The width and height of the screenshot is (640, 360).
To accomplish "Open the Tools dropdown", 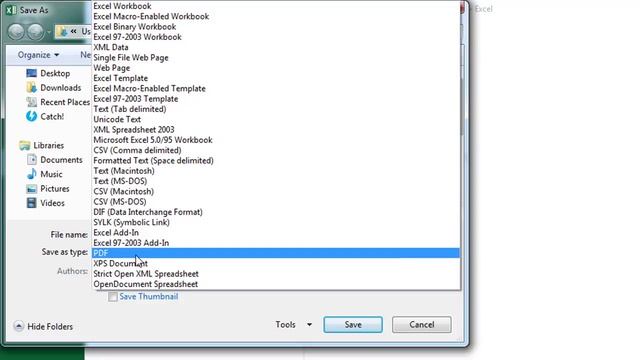I will point(293,324).
